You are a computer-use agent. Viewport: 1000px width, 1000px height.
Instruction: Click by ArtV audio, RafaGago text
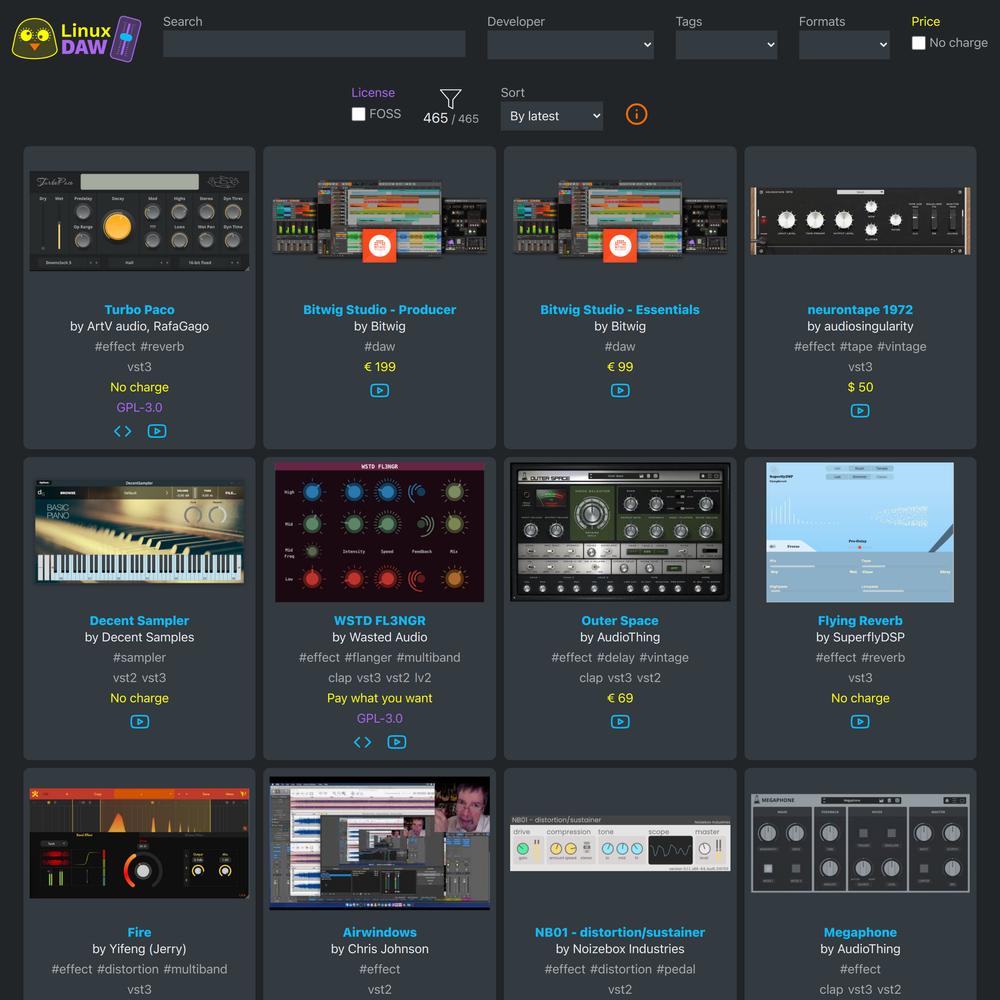139,326
